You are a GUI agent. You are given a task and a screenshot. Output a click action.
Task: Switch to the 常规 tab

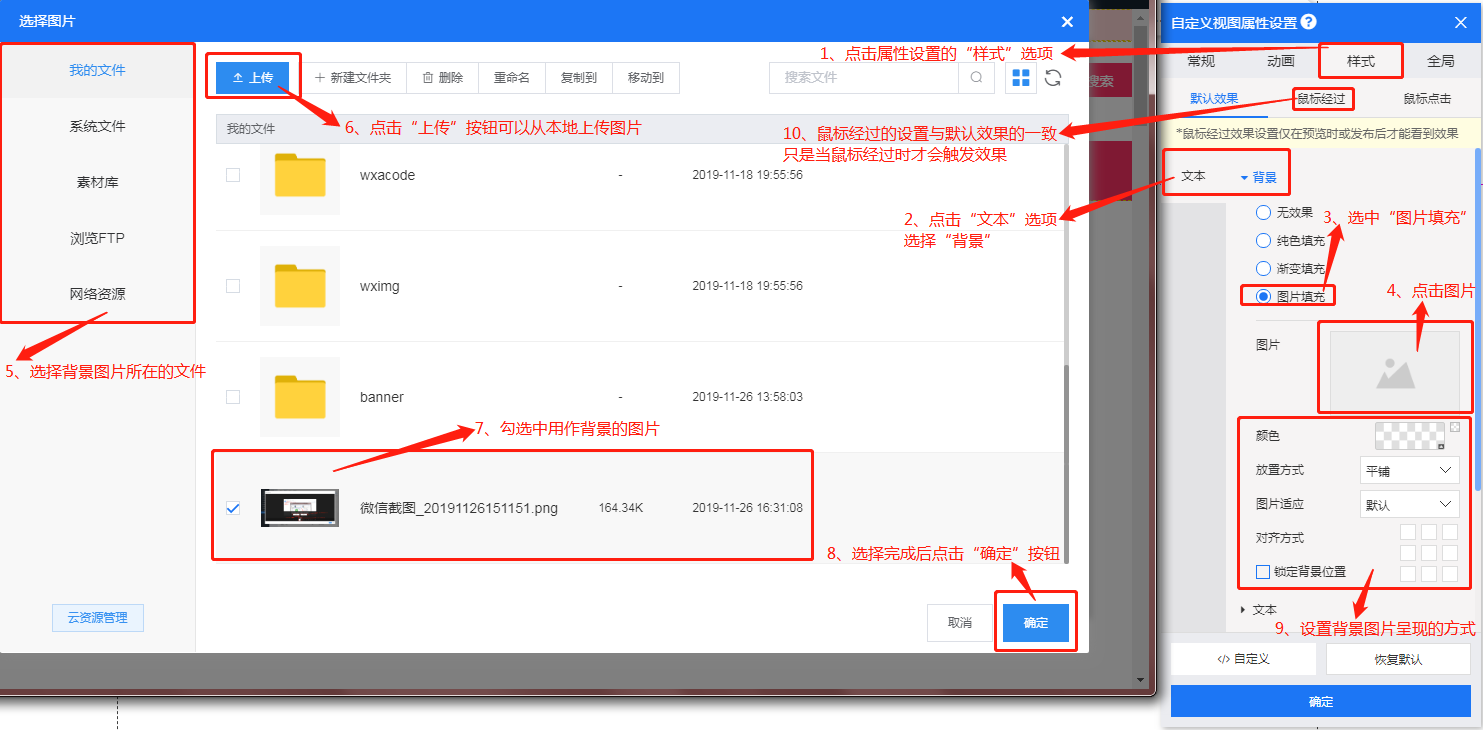1201,61
